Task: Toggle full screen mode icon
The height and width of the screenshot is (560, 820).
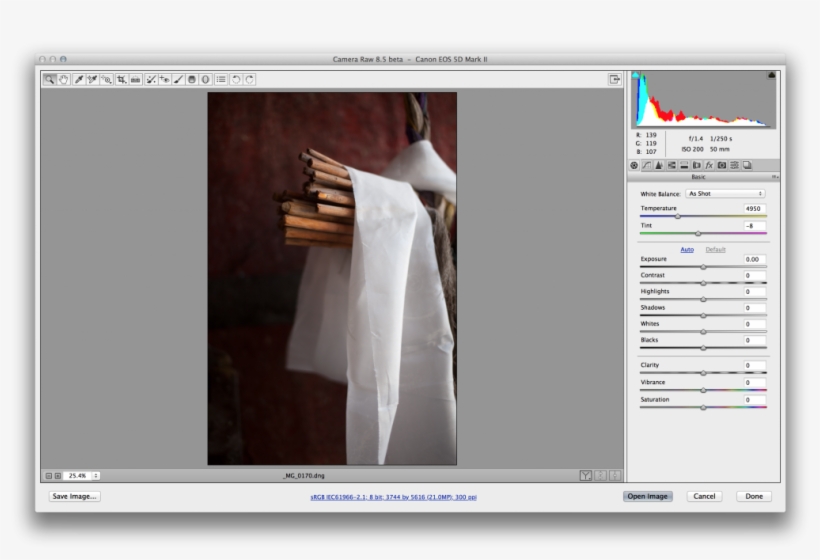Action: (x=615, y=79)
